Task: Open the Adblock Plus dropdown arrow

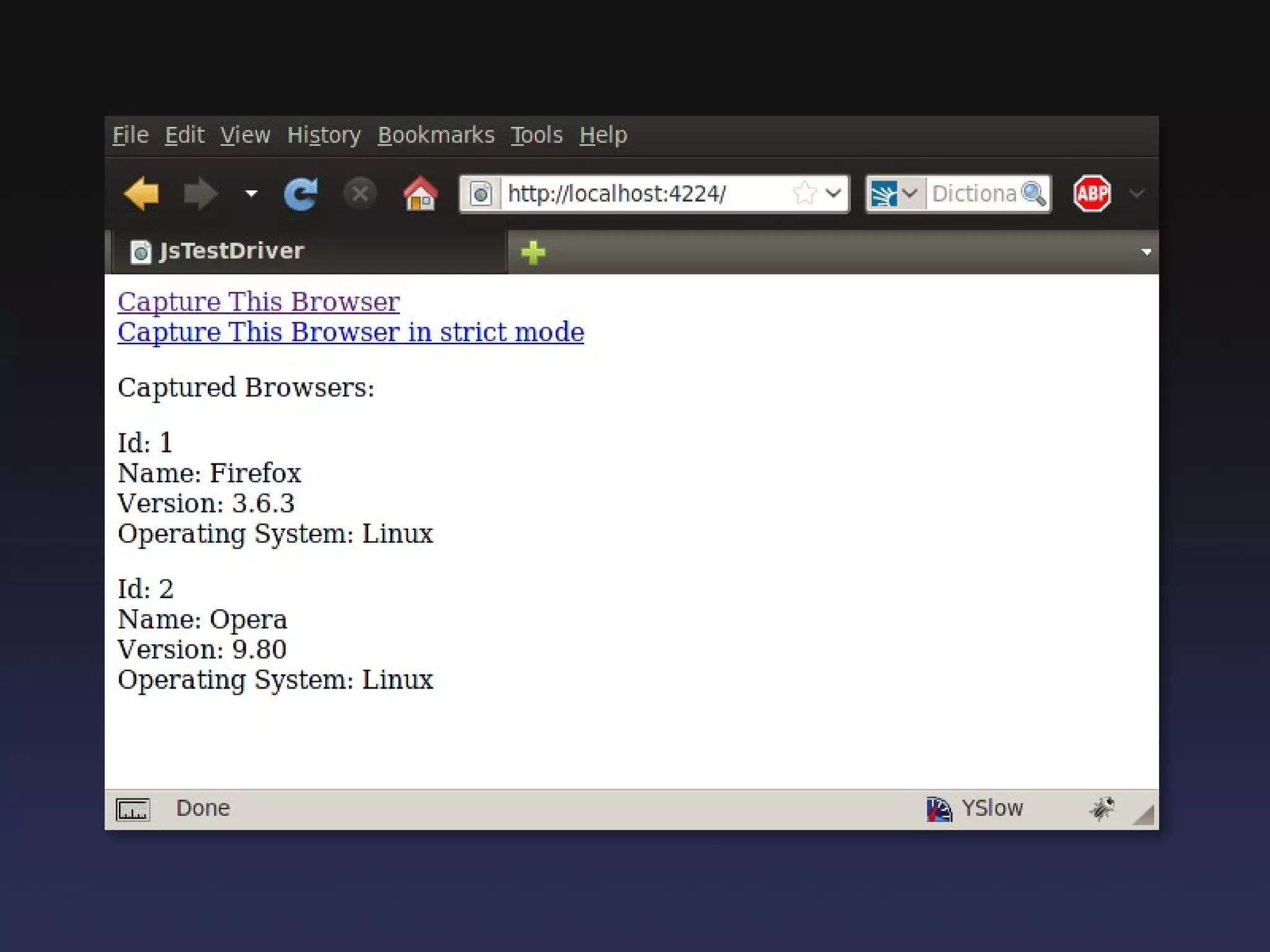Action: coord(1137,193)
